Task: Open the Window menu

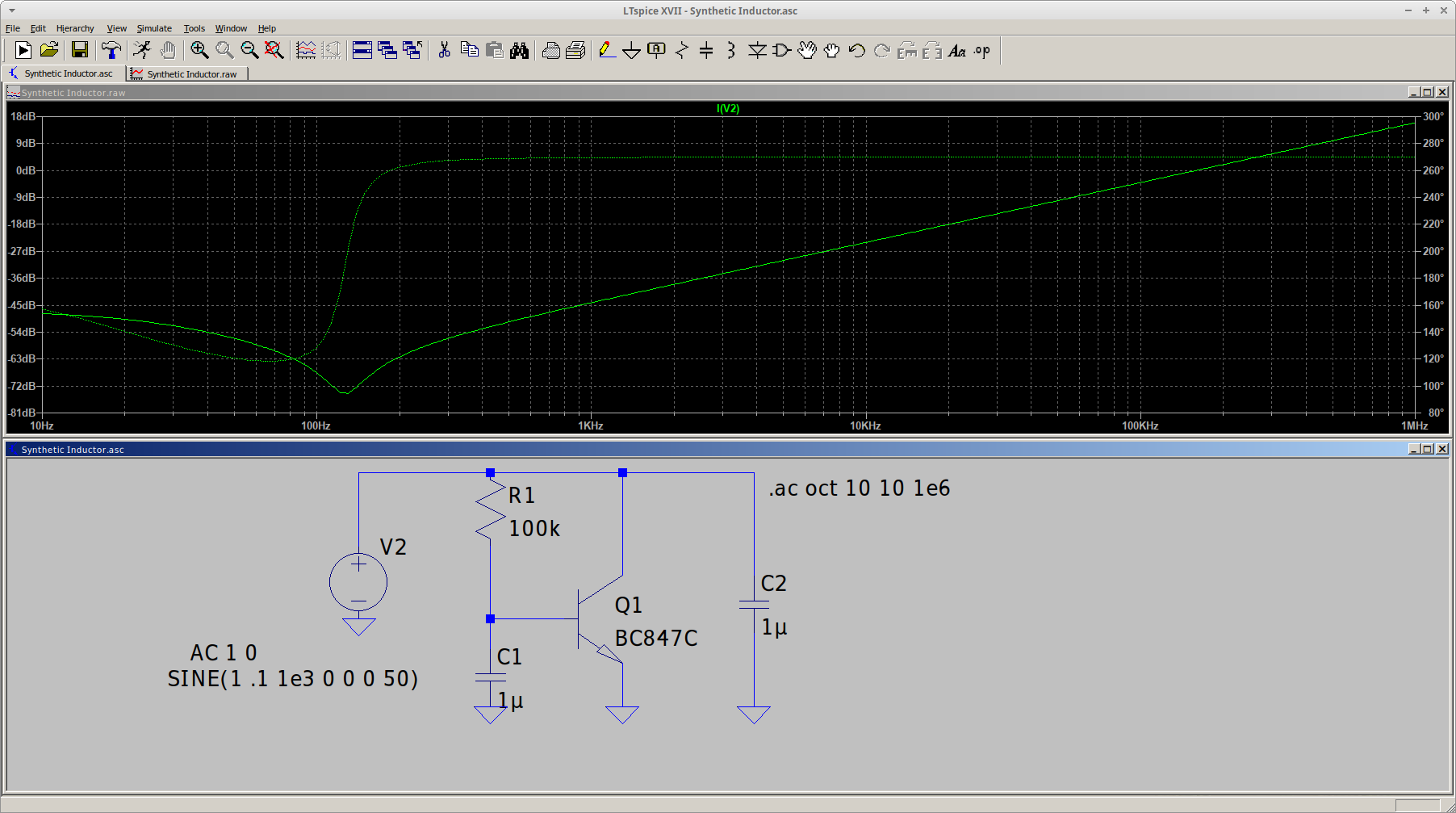Action: (x=231, y=28)
